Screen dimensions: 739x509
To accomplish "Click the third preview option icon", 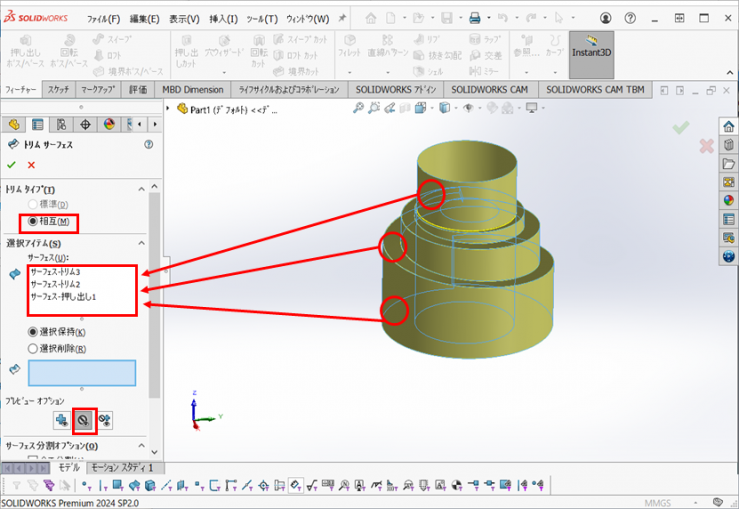I will pos(105,421).
